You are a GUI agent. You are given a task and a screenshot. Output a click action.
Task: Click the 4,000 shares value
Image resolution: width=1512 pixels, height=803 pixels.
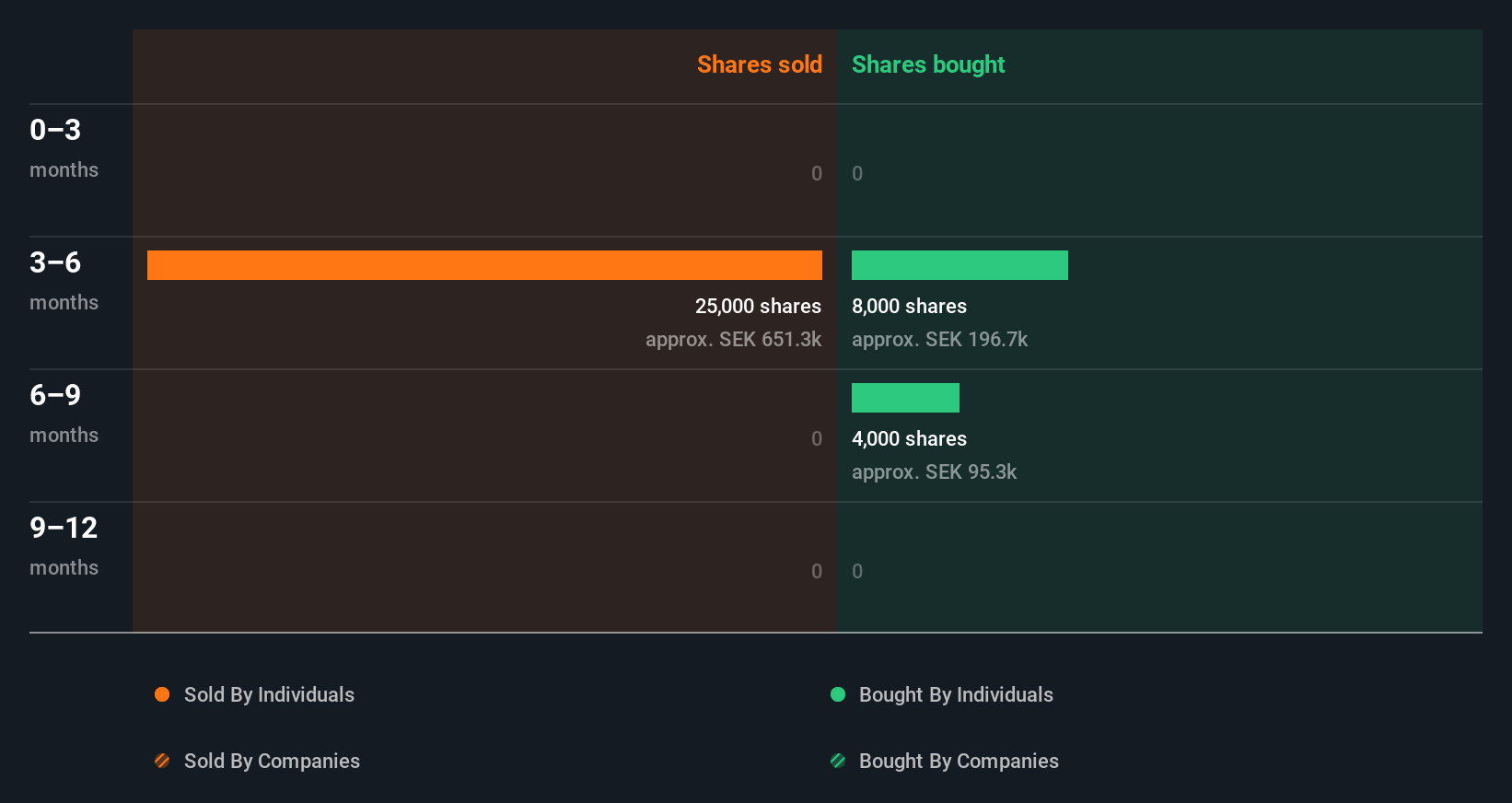tap(909, 439)
